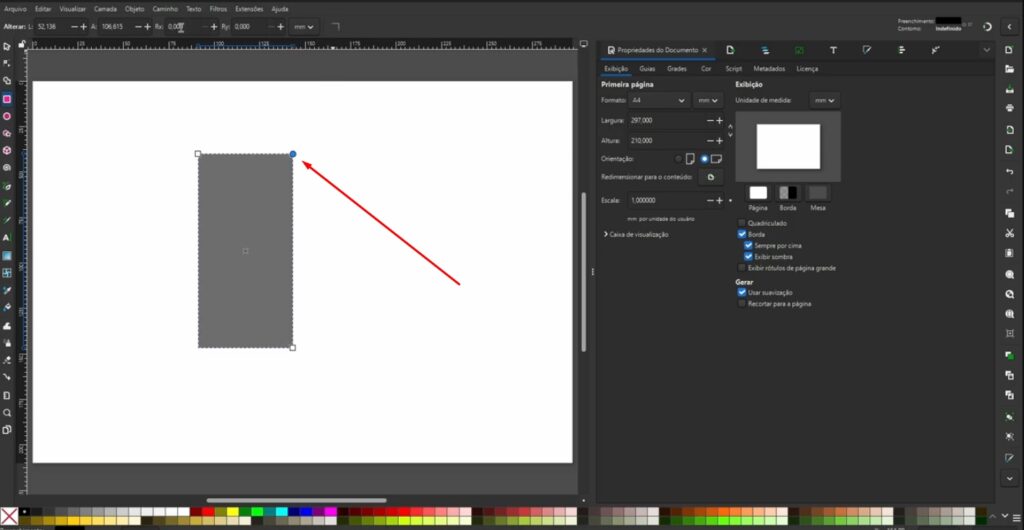Open the Formato A4 dropdown
The width and height of the screenshot is (1024, 530).
click(658, 101)
